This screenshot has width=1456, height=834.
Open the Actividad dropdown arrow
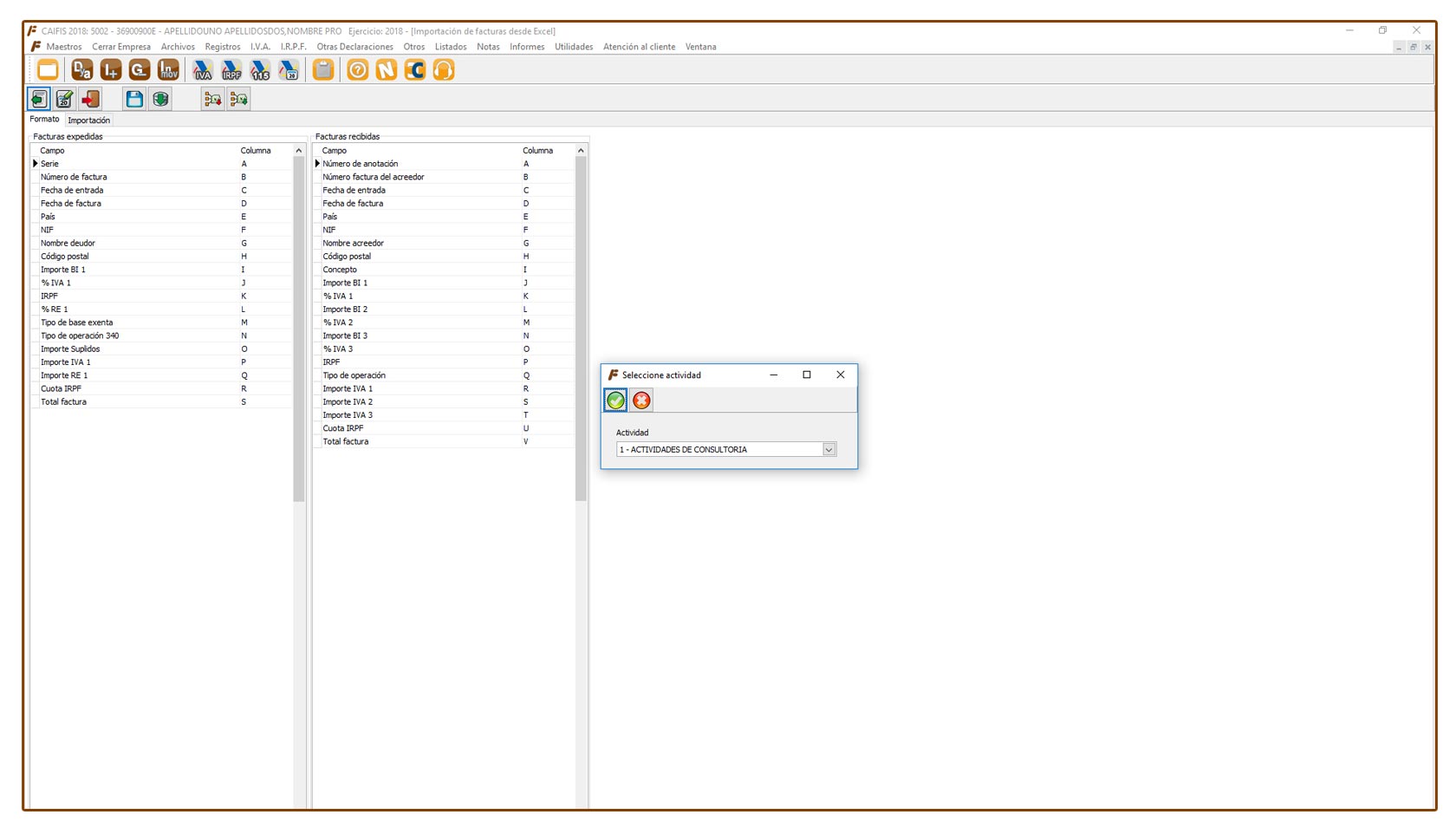(829, 449)
